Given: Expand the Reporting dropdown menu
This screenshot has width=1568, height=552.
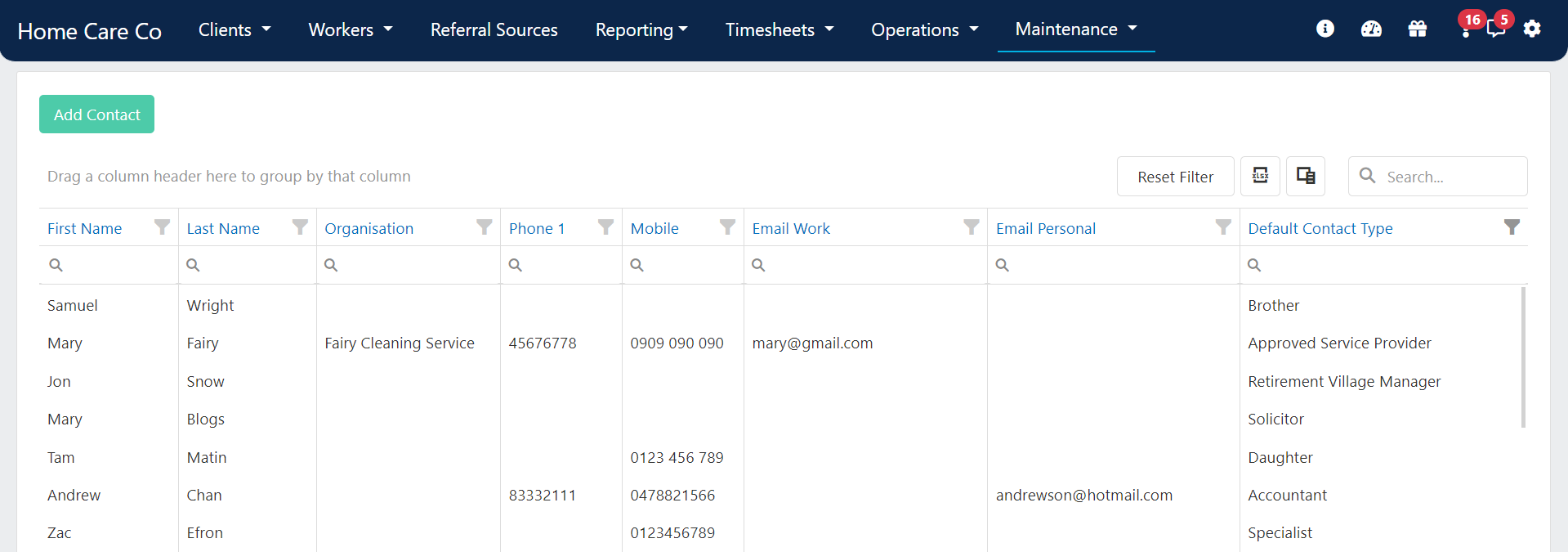Looking at the screenshot, I should [641, 29].
